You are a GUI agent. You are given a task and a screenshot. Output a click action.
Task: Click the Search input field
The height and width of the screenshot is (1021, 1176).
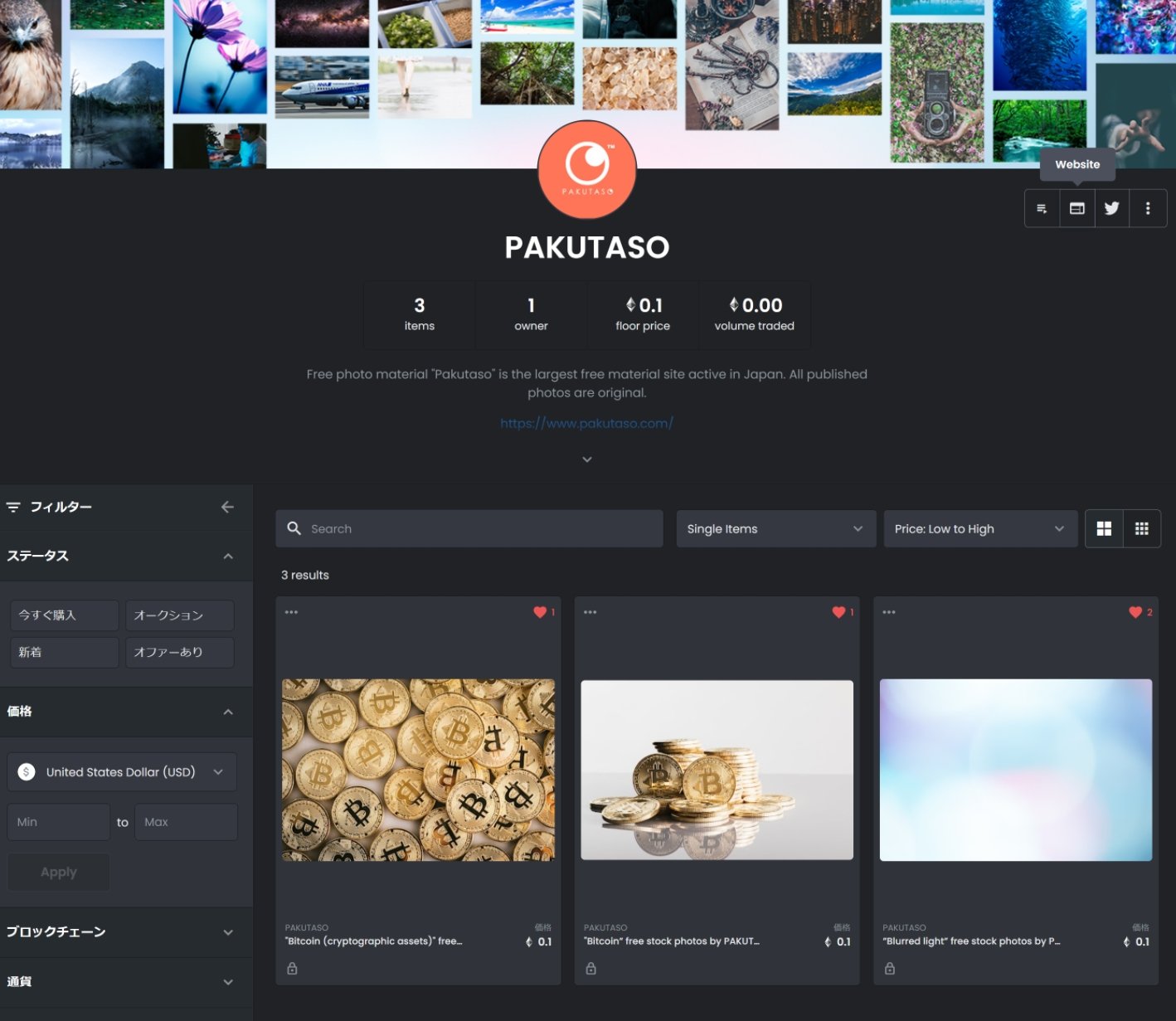pyautogui.click(x=469, y=528)
